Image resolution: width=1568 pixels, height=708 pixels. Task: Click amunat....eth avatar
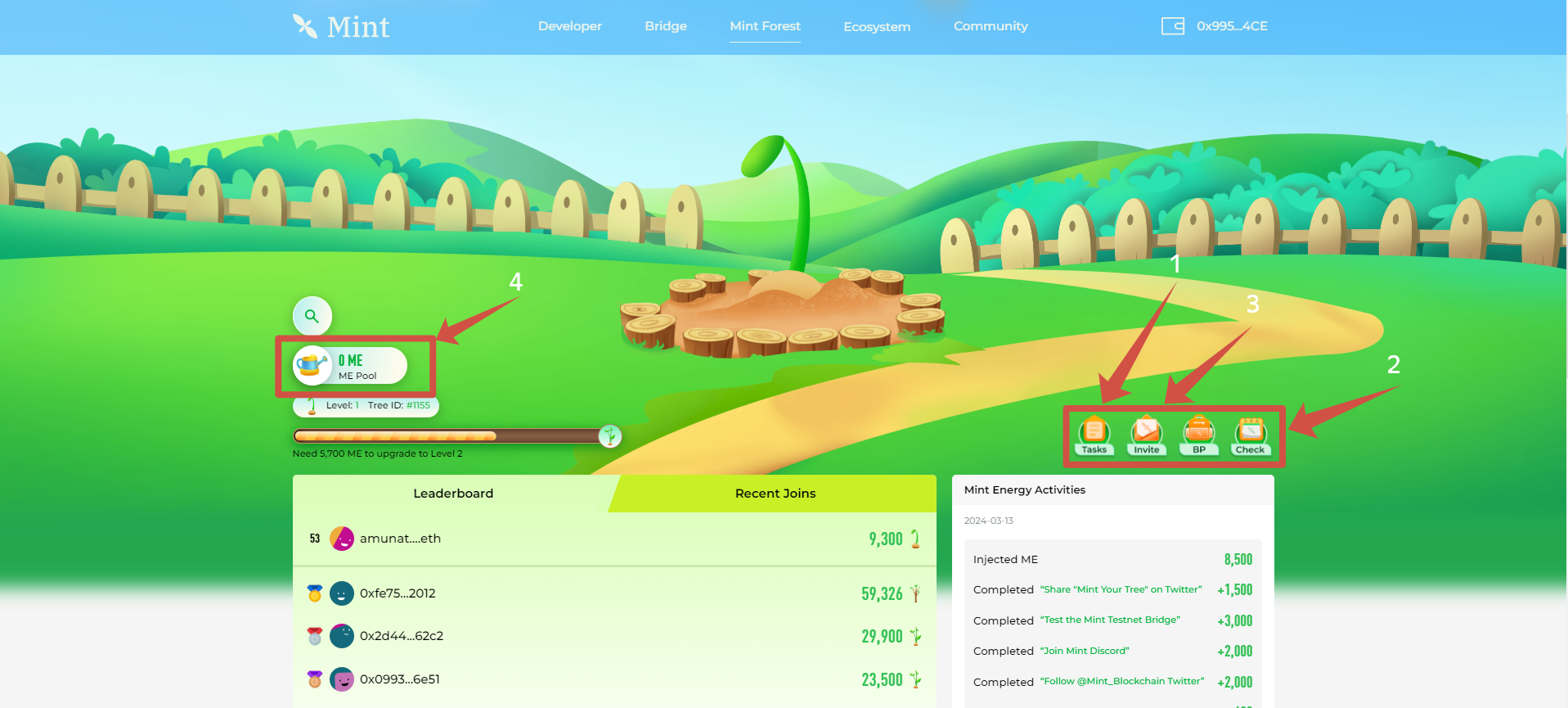[342, 539]
